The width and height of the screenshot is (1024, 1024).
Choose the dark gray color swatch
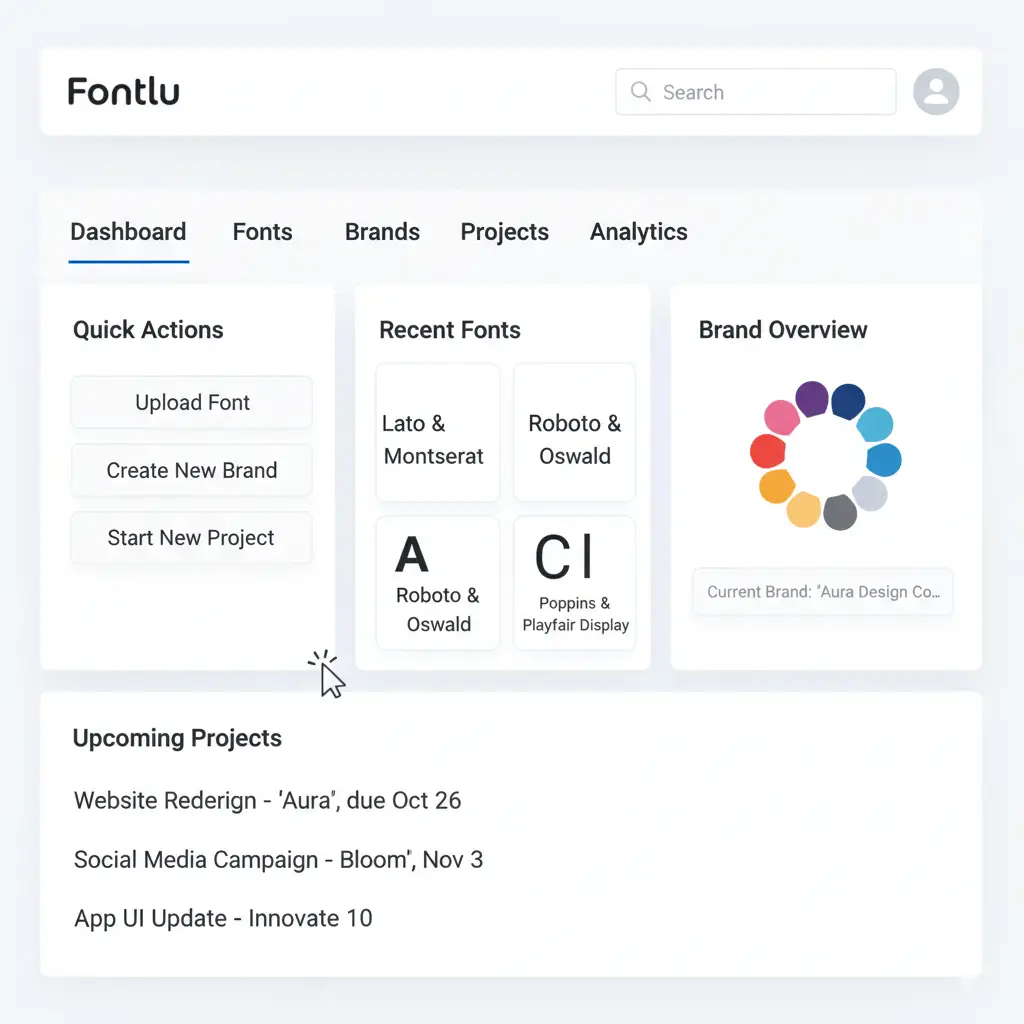[x=840, y=512]
